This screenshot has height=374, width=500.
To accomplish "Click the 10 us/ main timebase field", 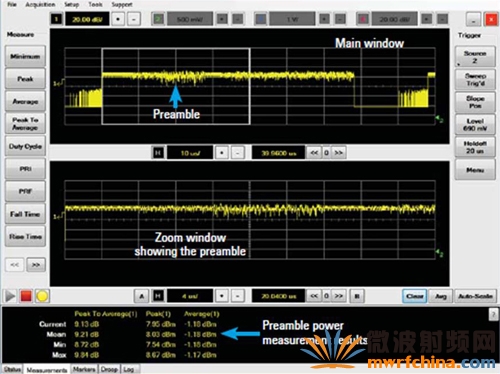I will coord(190,153).
